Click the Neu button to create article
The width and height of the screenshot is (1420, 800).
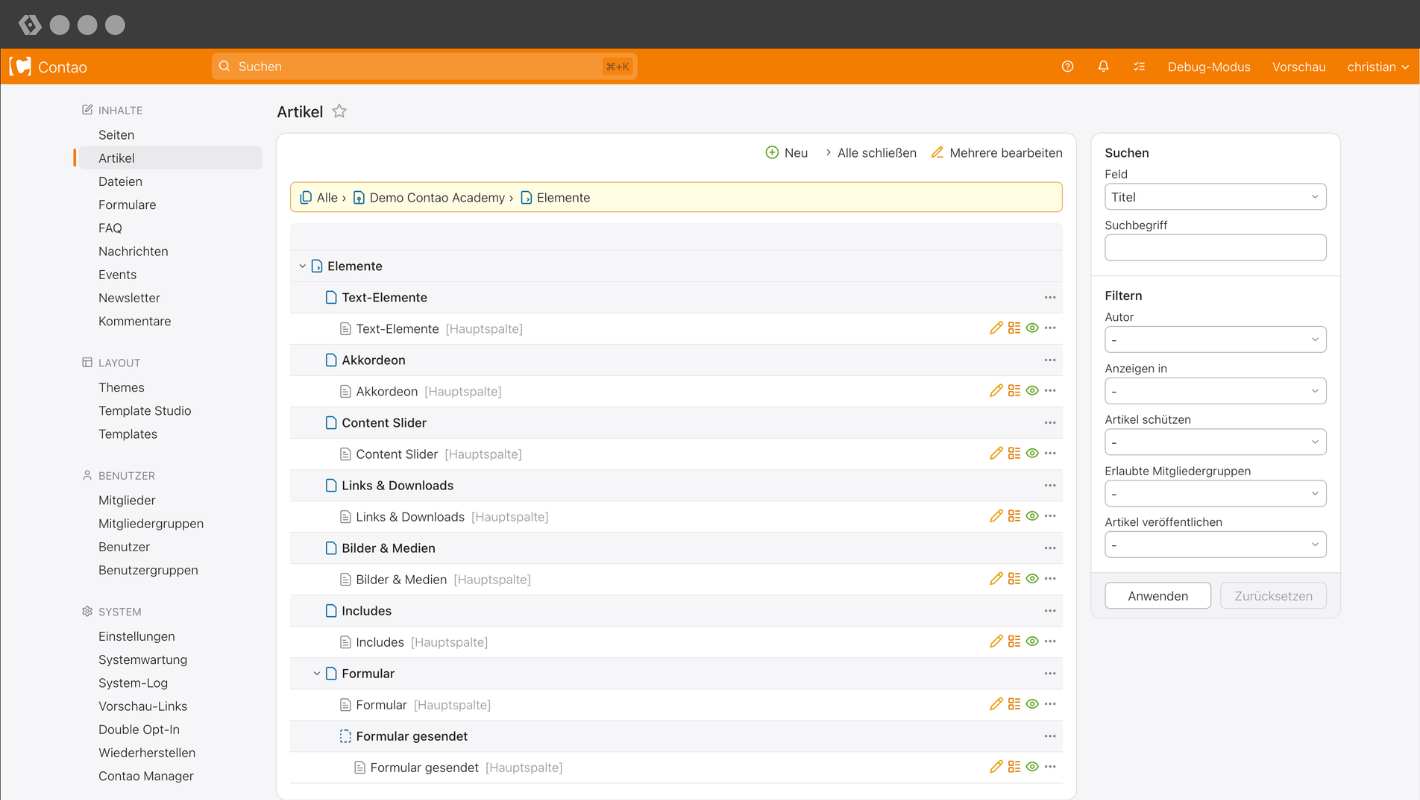786,153
